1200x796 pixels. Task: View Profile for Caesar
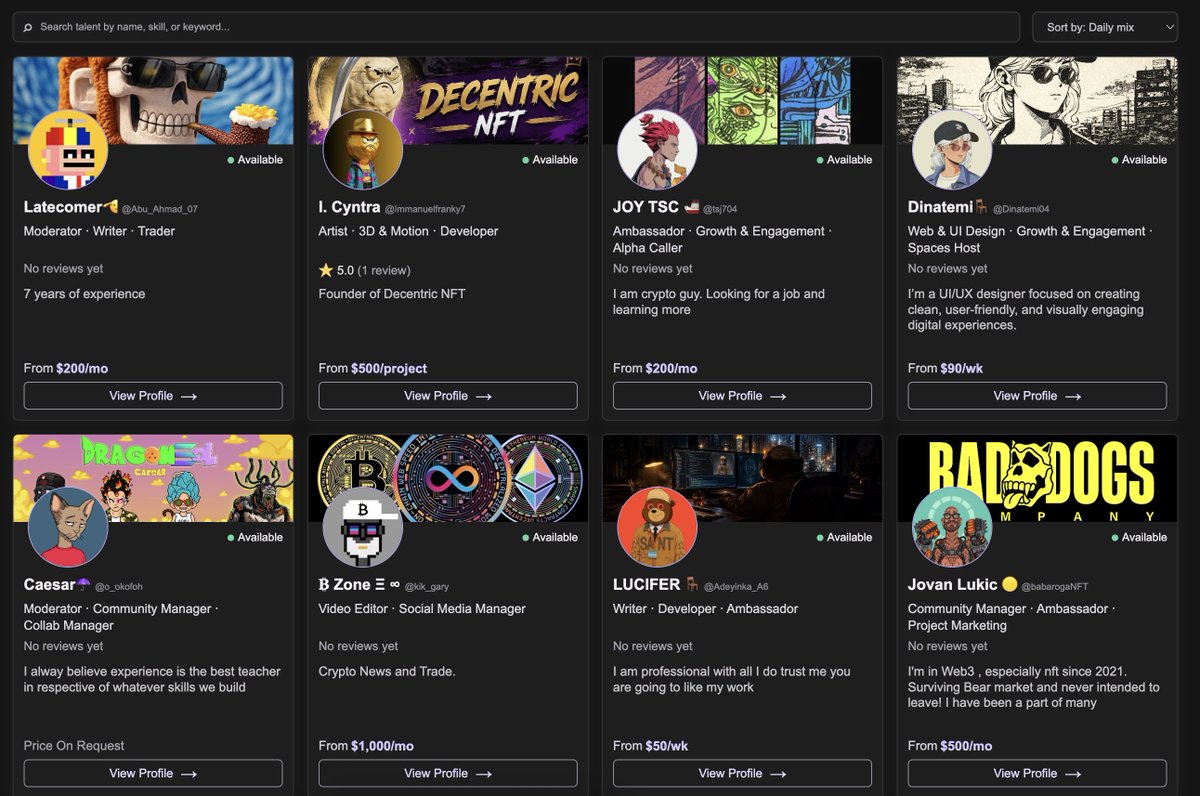(x=153, y=773)
